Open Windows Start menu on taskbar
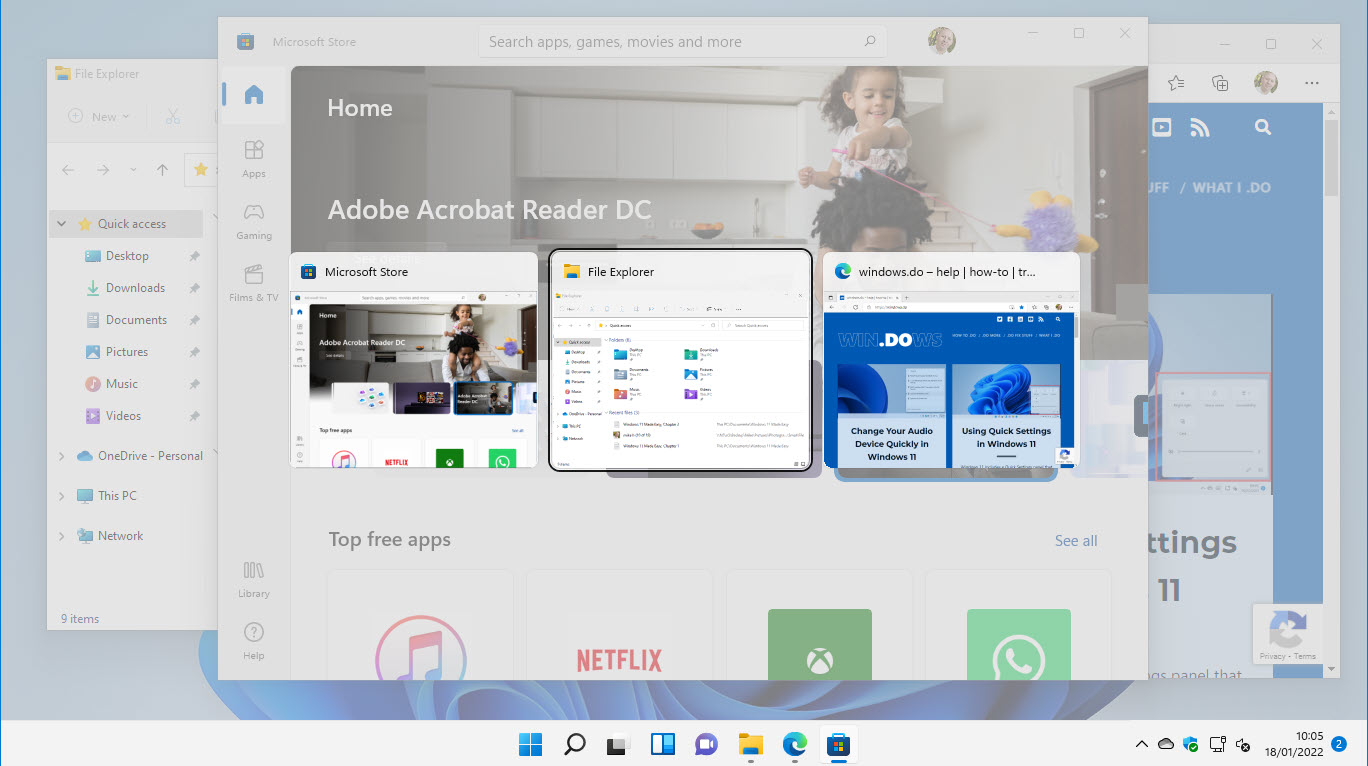Image resolution: width=1368 pixels, height=766 pixels. [x=530, y=744]
